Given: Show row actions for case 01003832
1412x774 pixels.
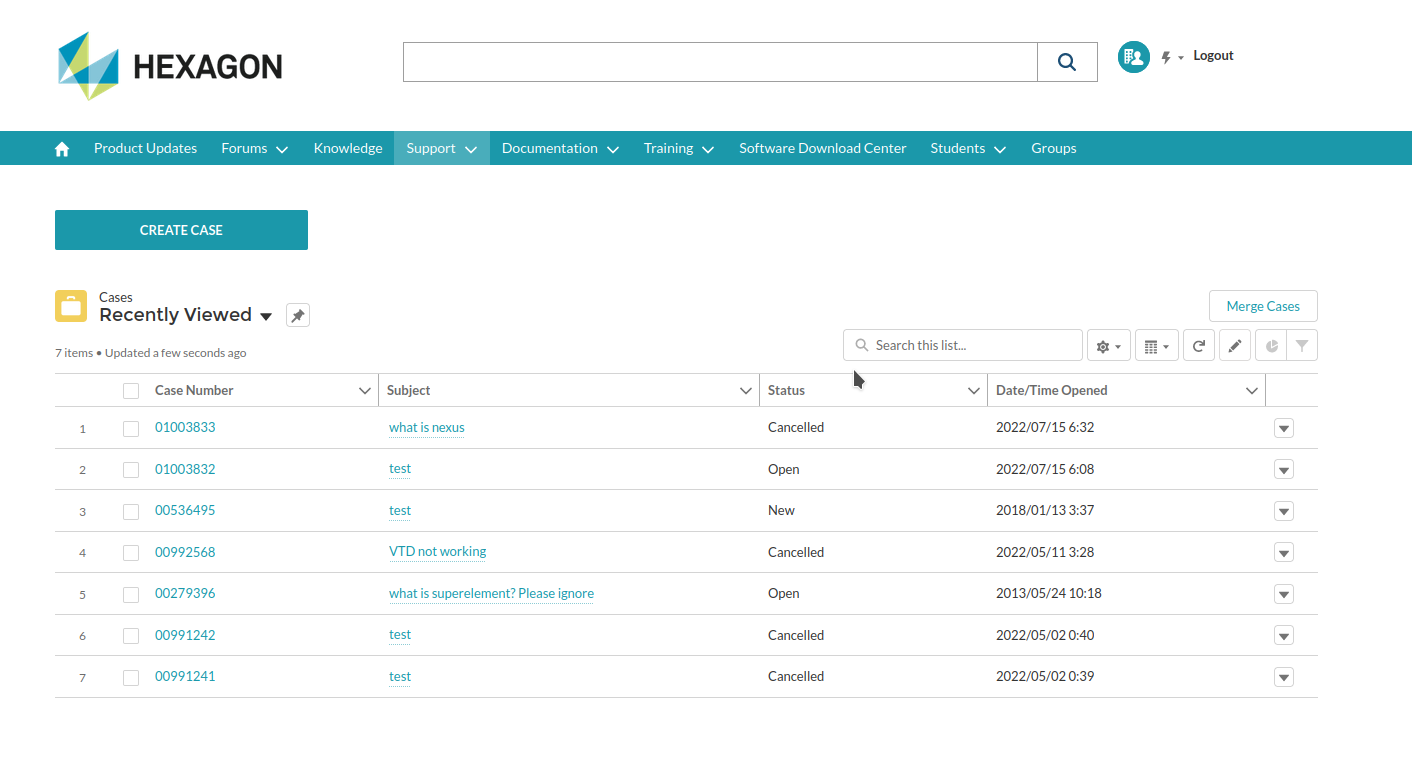Looking at the screenshot, I should point(1285,470).
